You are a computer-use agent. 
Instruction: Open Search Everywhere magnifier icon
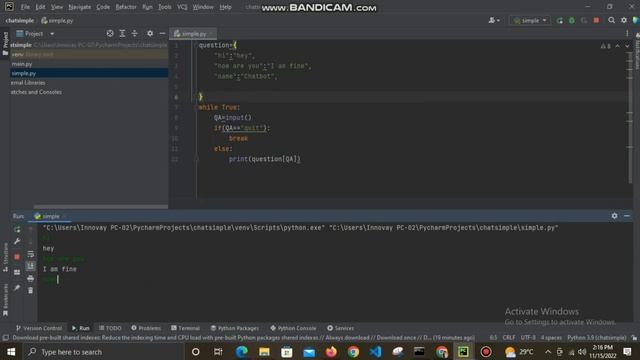[611, 20]
